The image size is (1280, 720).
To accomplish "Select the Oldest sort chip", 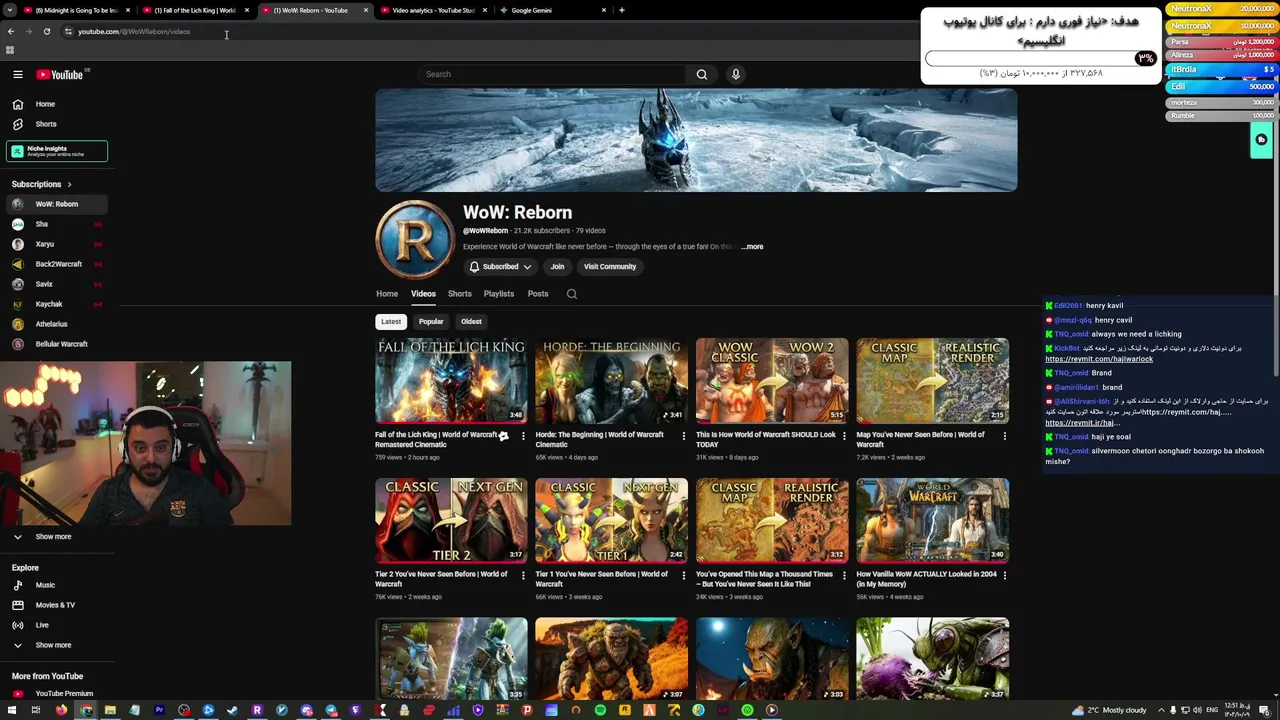I will (471, 322).
